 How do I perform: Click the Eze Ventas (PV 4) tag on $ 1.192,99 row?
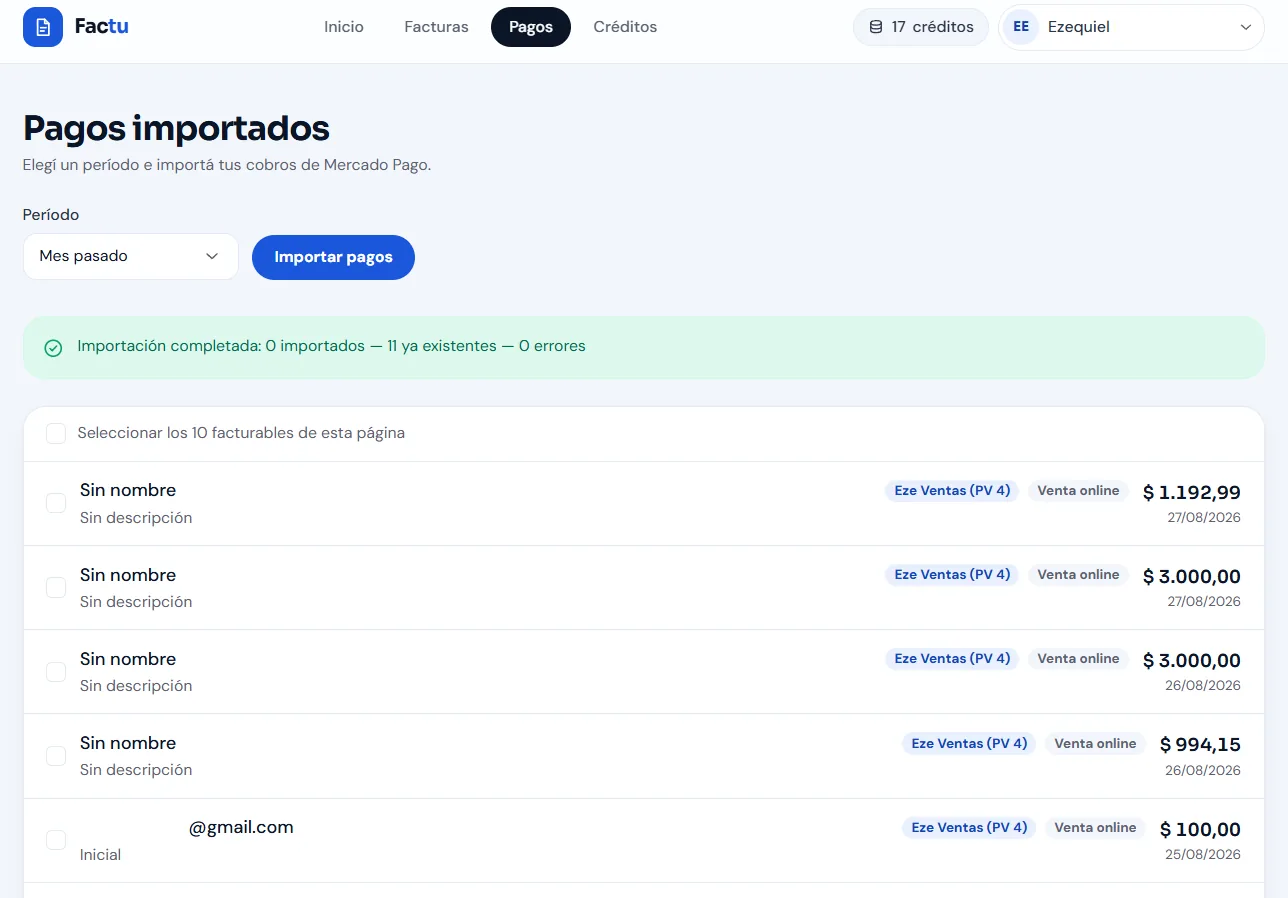(x=952, y=491)
